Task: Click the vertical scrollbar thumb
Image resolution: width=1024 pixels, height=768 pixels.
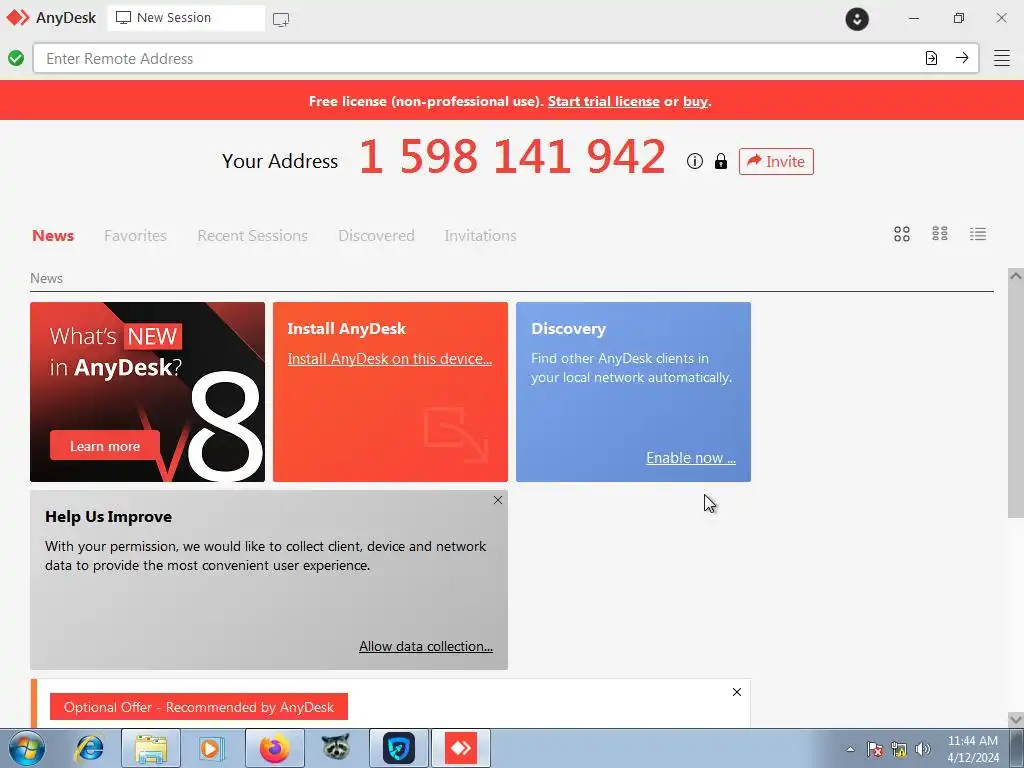Action: click(1016, 401)
